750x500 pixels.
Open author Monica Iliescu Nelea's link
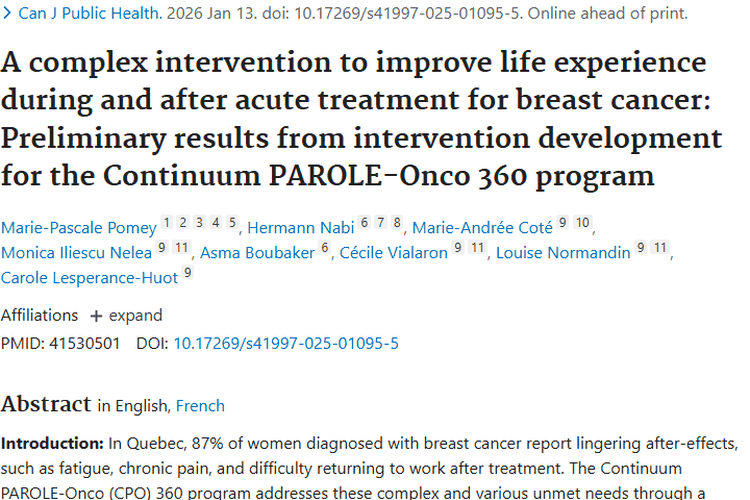tap(76, 252)
